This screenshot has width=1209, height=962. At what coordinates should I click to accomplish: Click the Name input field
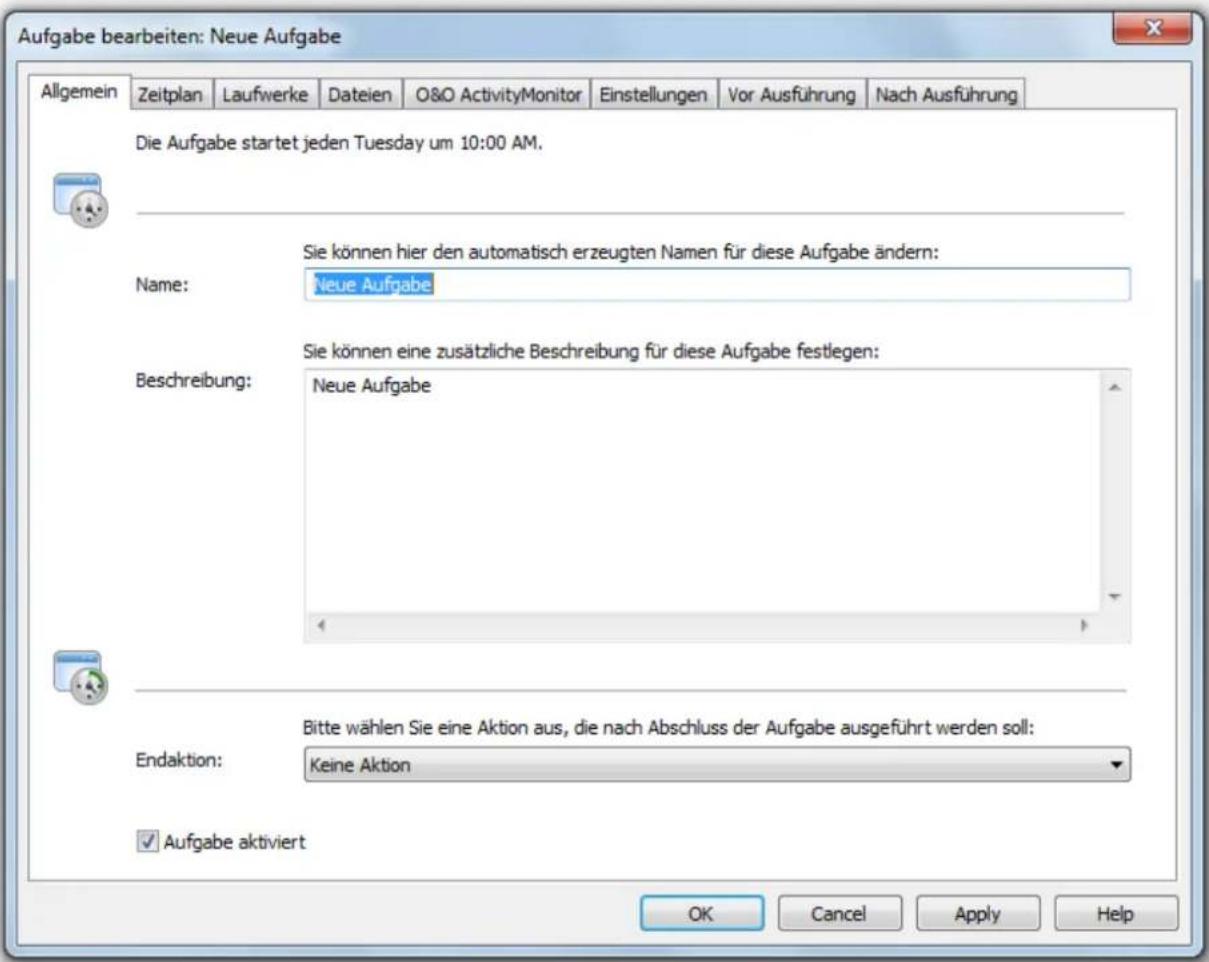(x=716, y=285)
